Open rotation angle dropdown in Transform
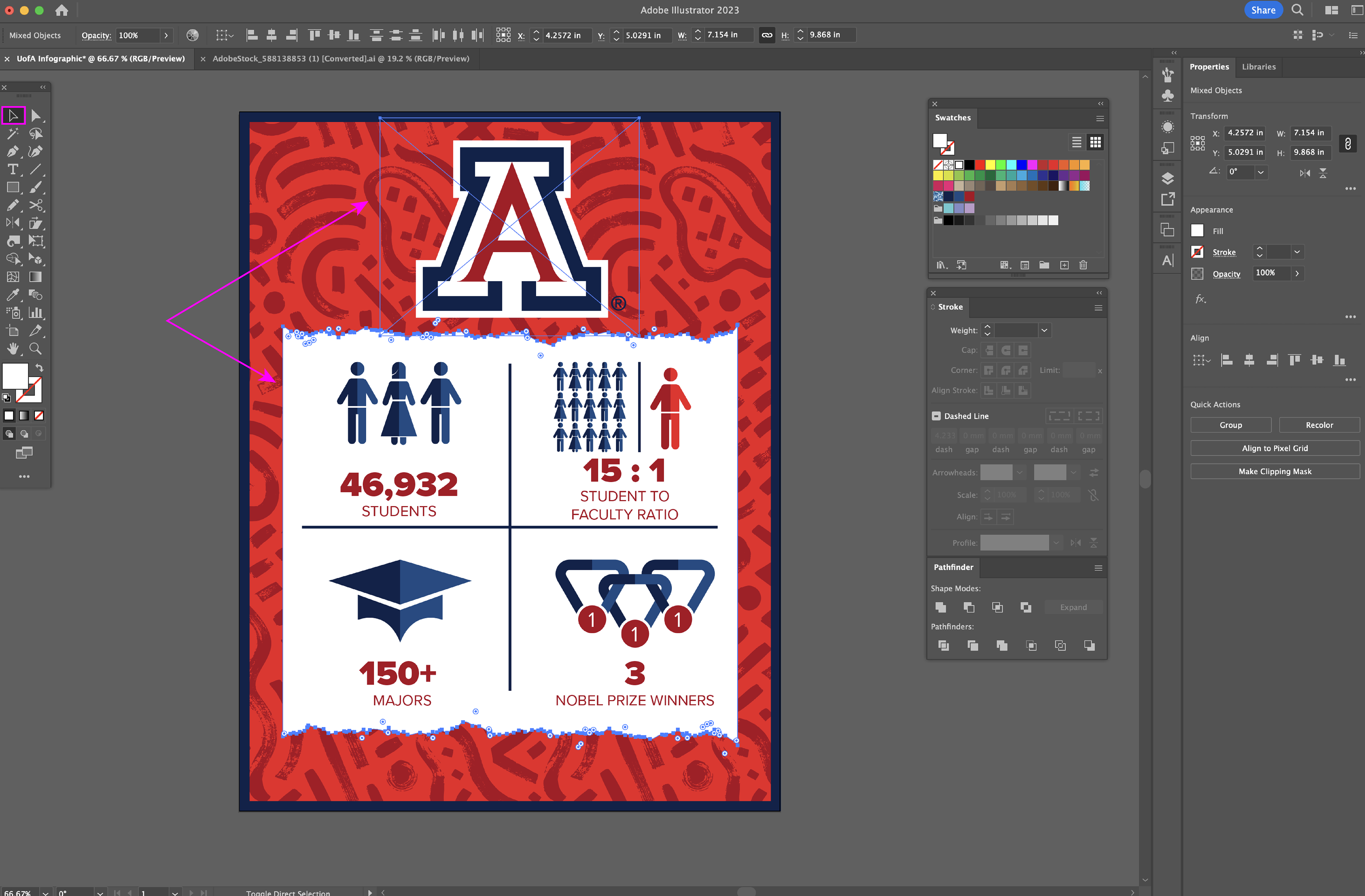 pos(1261,172)
